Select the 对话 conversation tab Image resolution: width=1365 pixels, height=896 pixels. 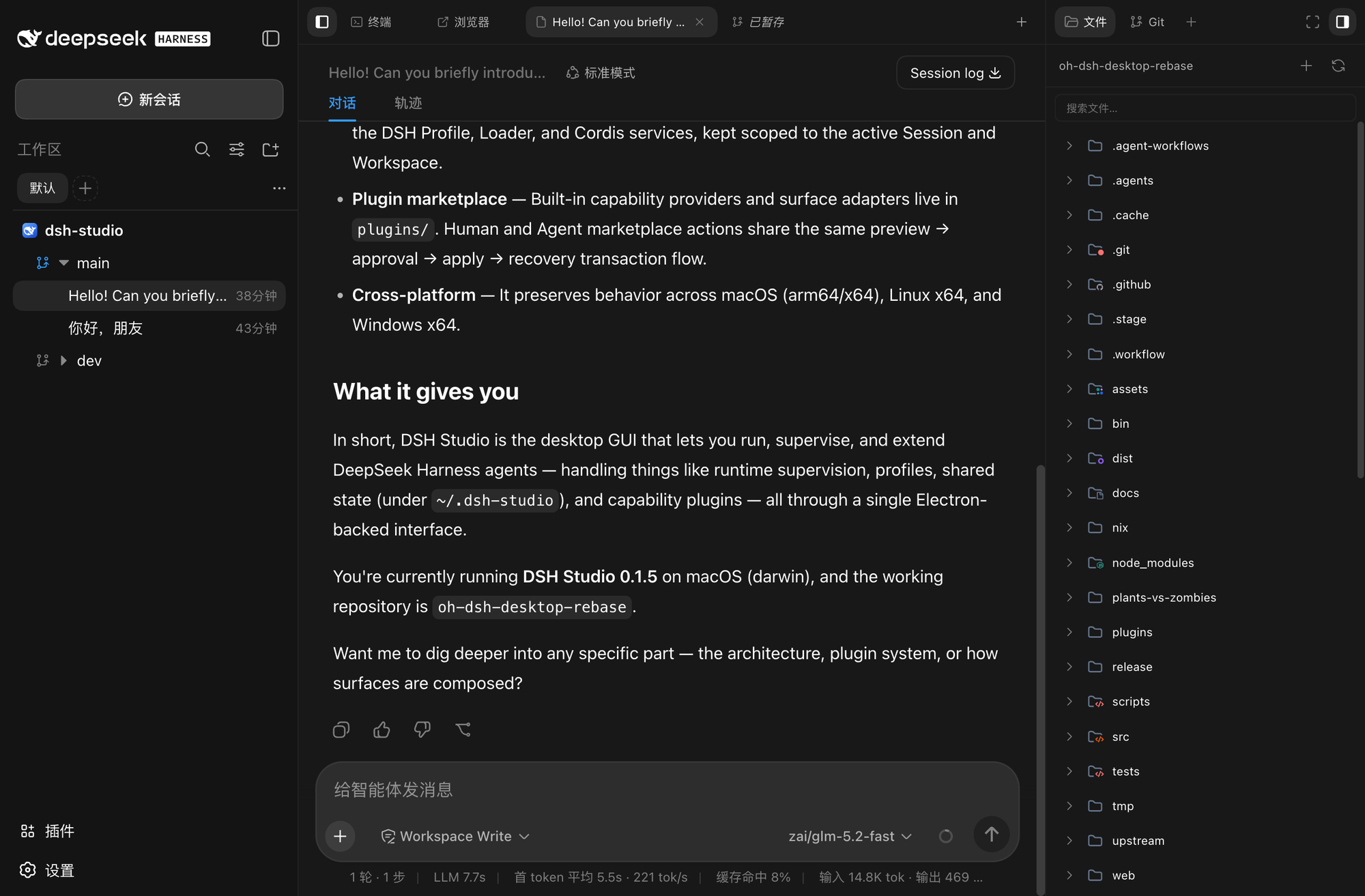[342, 103]
